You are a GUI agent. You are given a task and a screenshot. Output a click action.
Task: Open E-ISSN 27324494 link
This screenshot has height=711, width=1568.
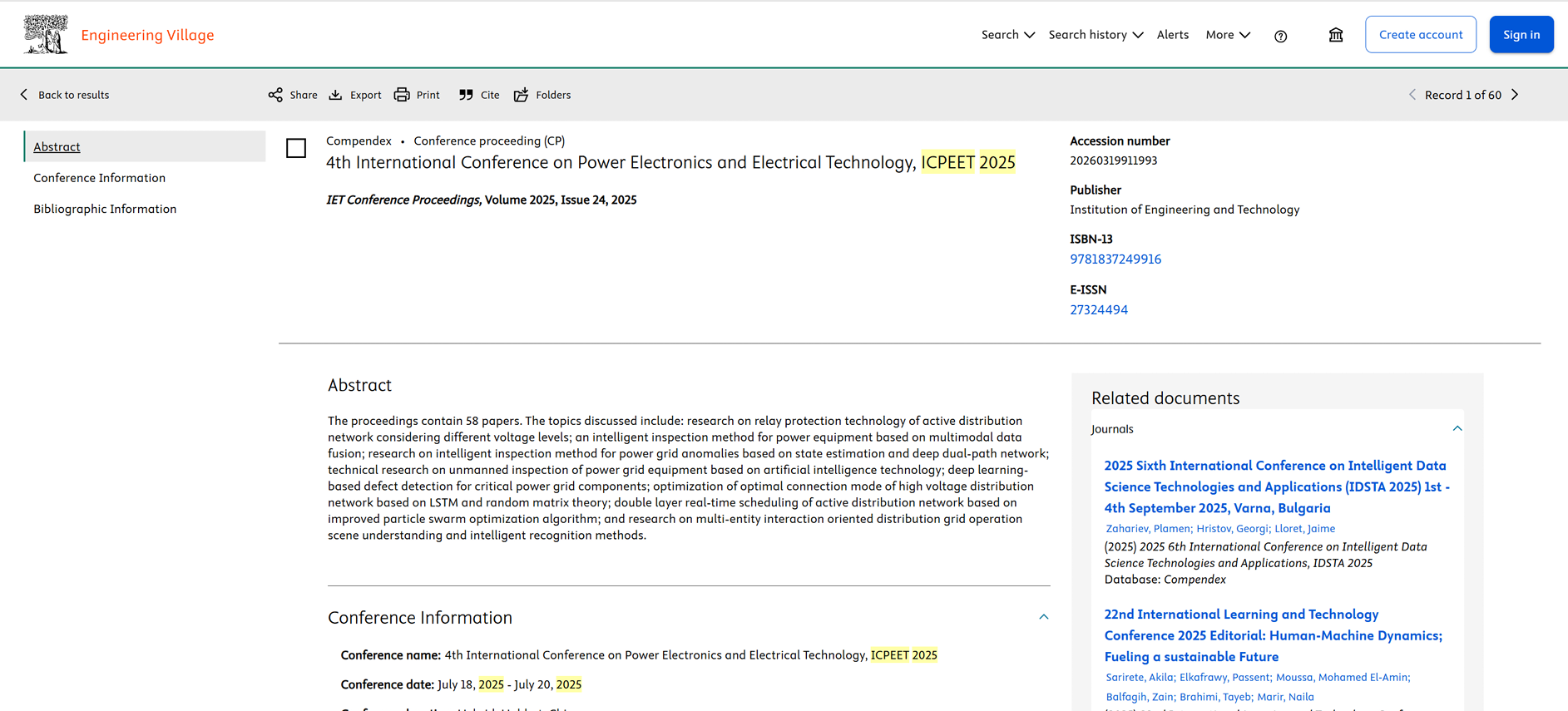(1099, 310)
